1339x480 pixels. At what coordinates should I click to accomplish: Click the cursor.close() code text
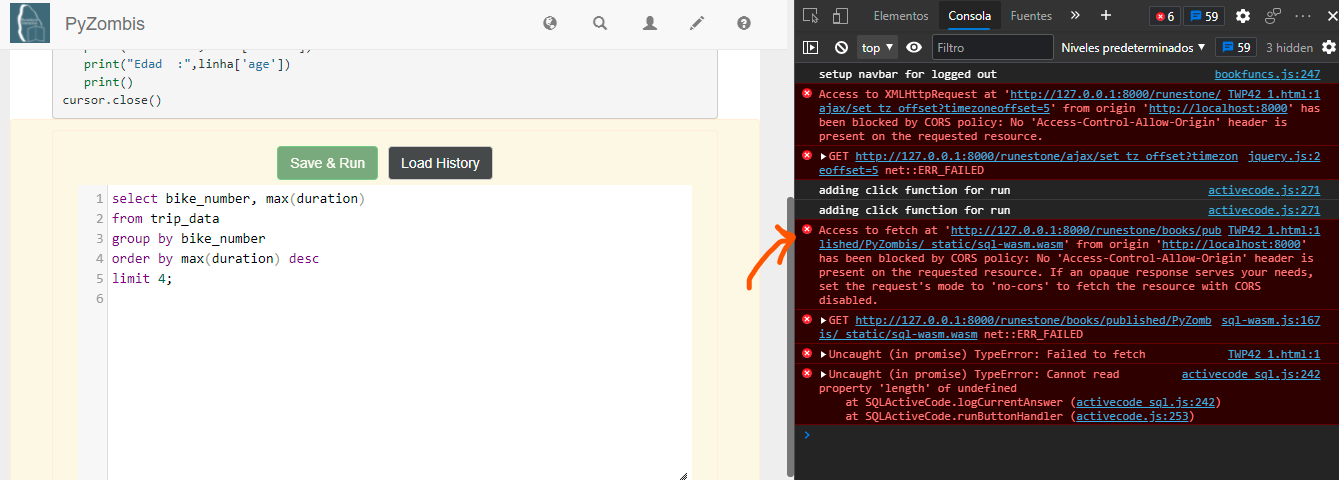click(112, 100)
